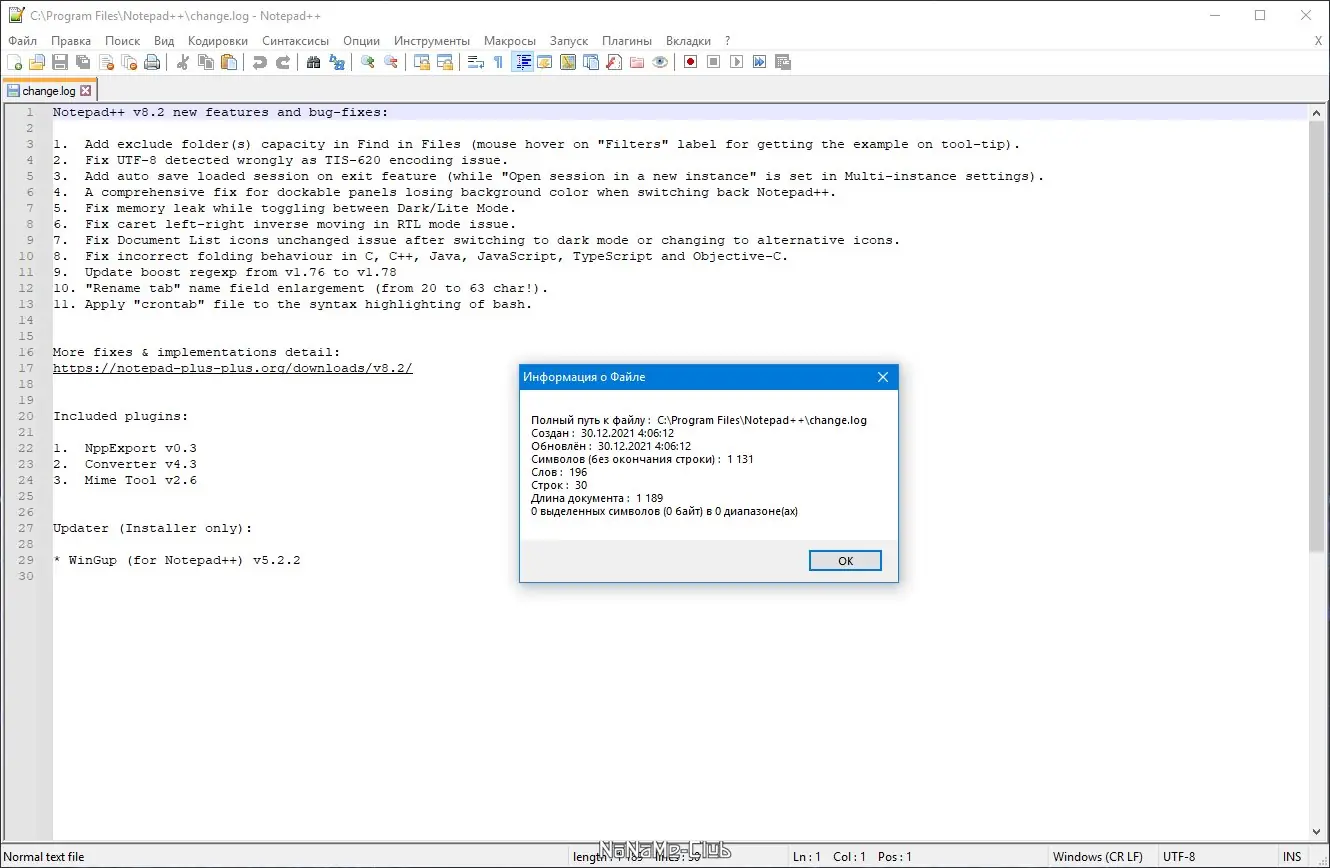1330x868 pixels.
Task: Print the document using the printer icon
Action: pyautogui.click(x=152, y=62)
